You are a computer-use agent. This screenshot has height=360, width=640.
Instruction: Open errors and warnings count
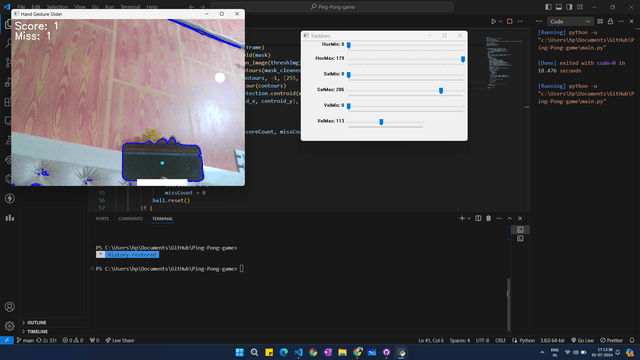(73, 340)
